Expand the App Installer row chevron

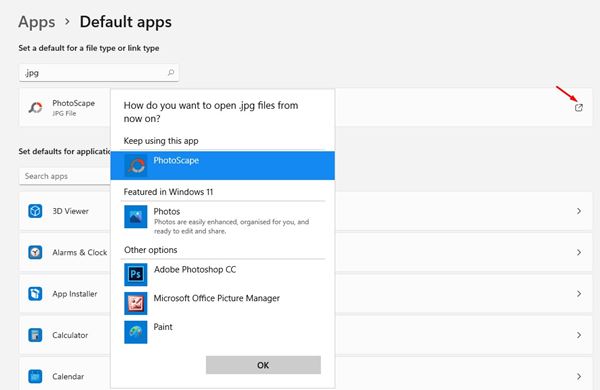pyautogui.click(x=579, y=294)
